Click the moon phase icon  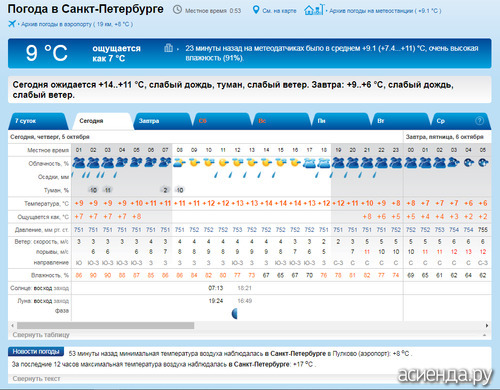pos(235,313)
